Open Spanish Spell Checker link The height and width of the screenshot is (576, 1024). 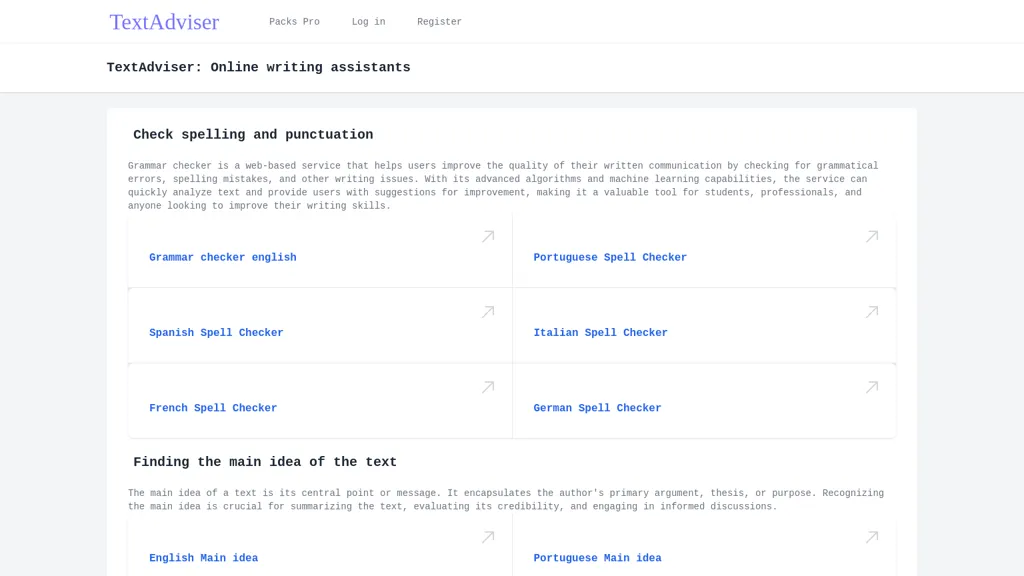click(216, 332)
